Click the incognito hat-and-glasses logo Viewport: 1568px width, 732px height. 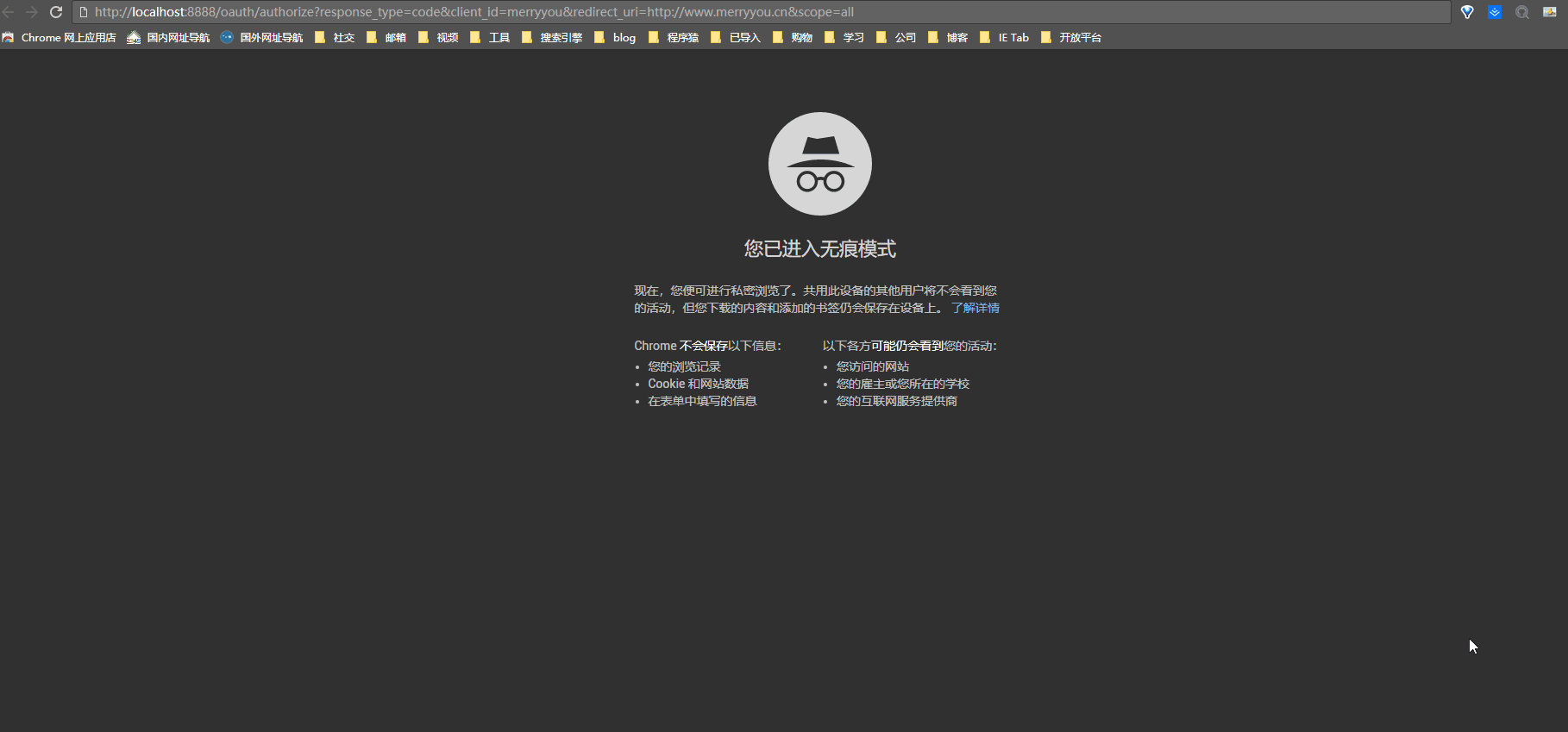pos(820,164)
